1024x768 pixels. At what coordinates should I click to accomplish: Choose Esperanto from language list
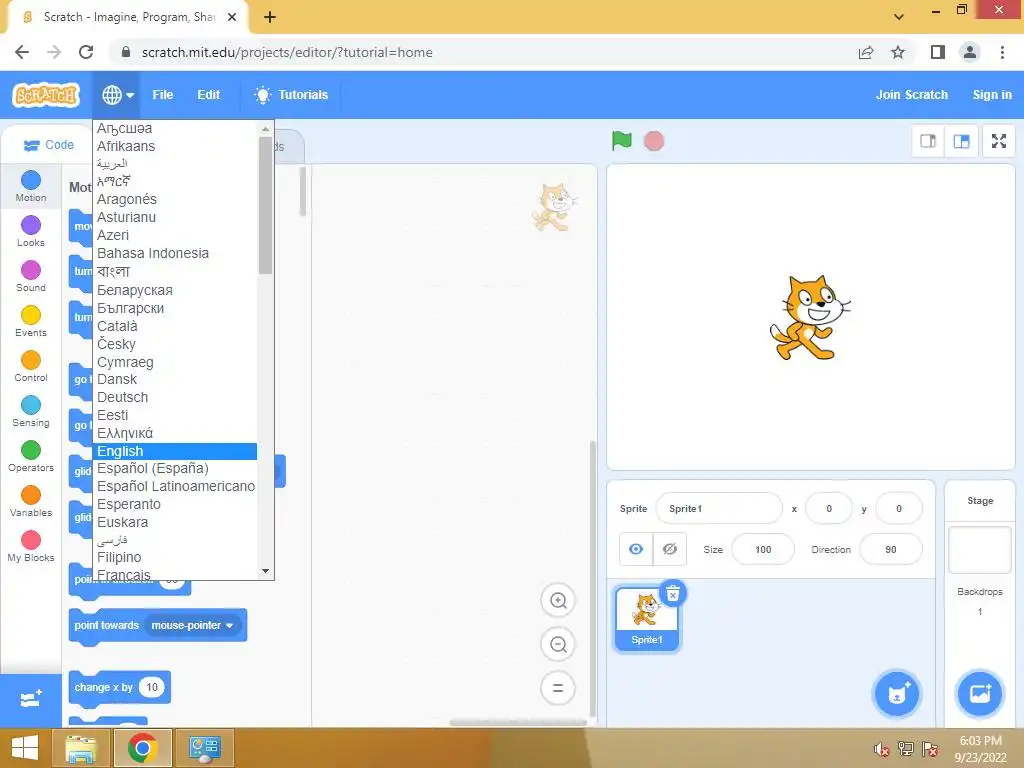[129, 505]
